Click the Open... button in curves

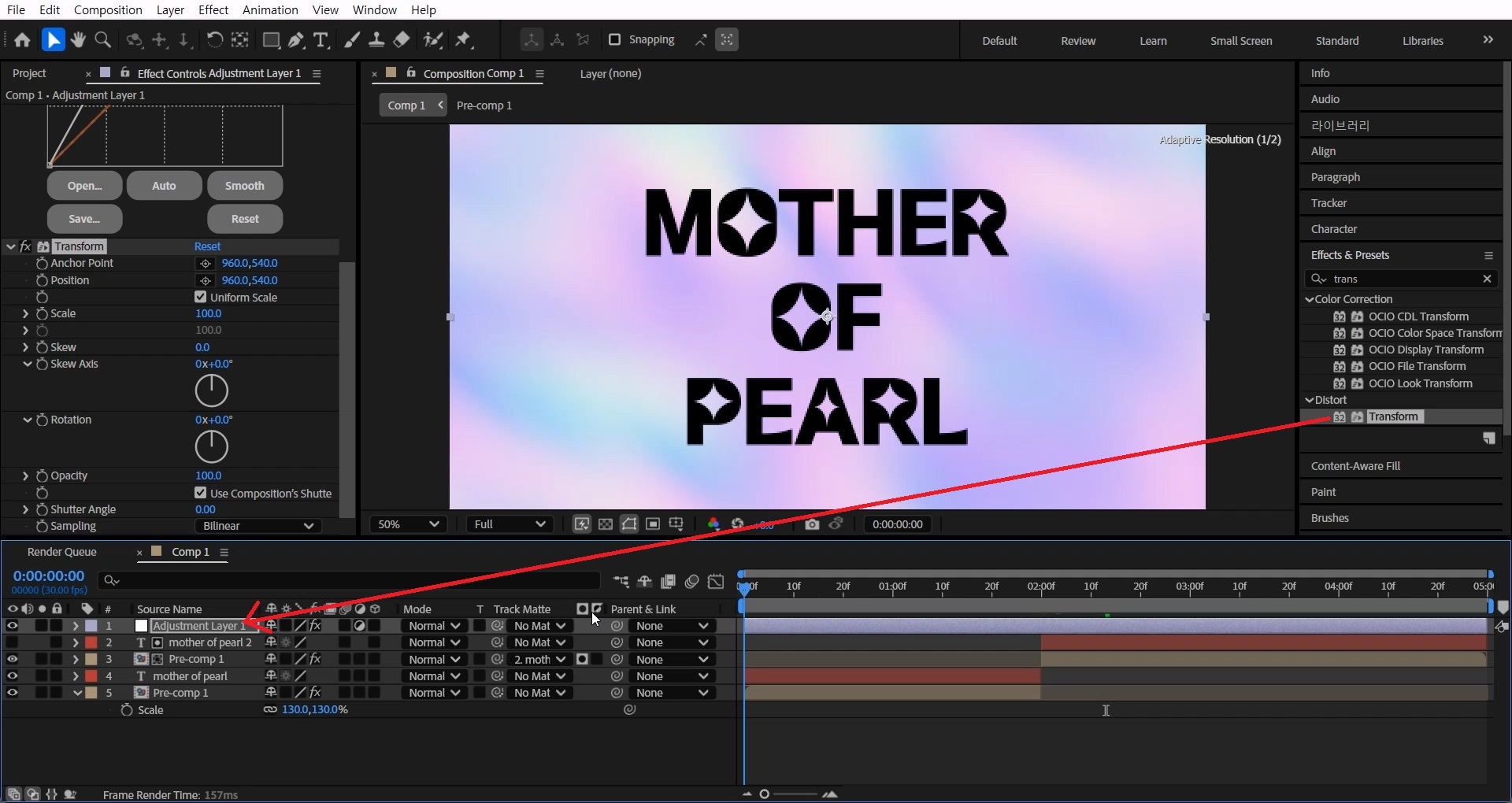(x=84, y=186)
